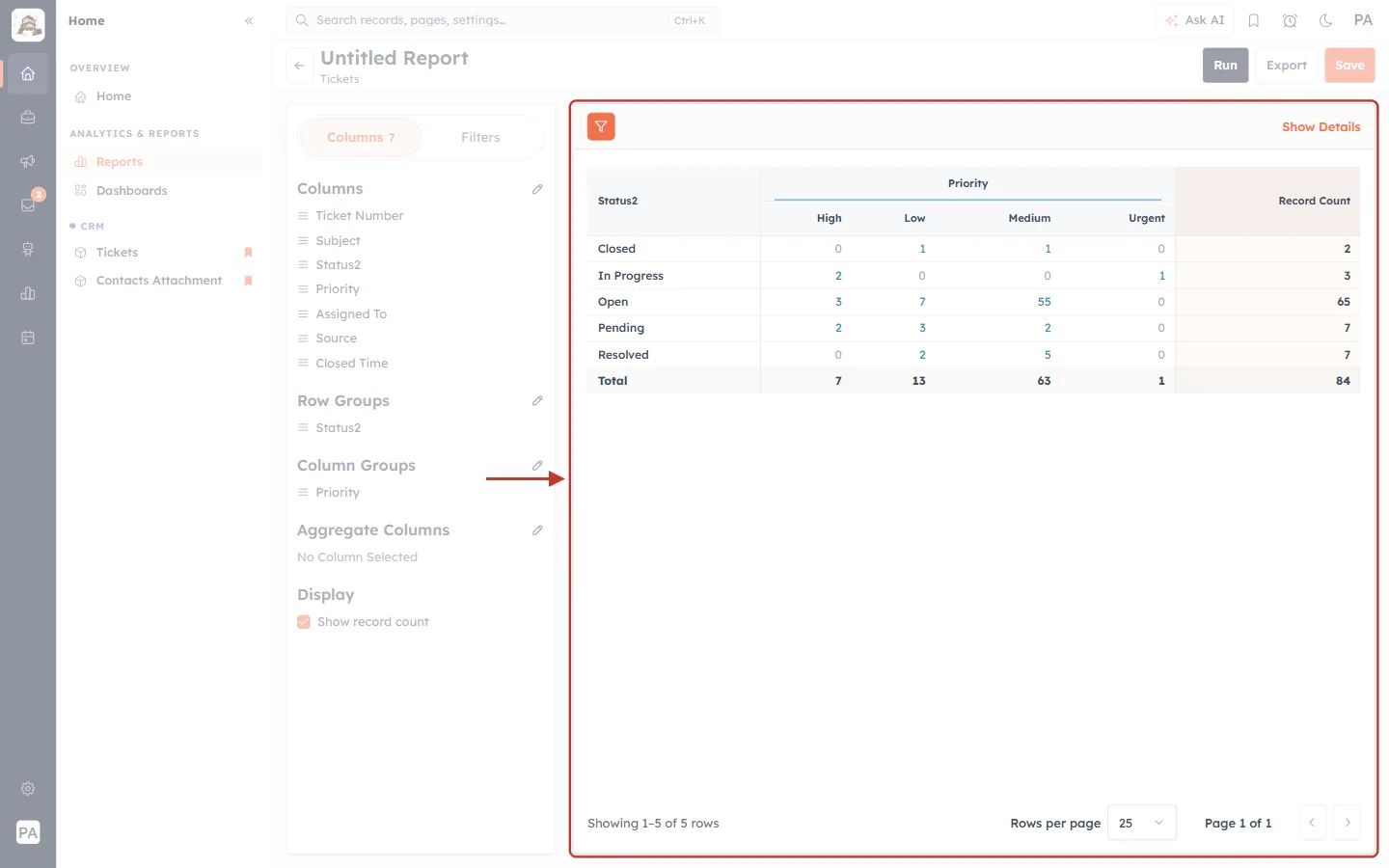Screen dimensions: 1389x868
Task: Open Contacts Attachment in the sidebar
Action: (x=159, y=281)
